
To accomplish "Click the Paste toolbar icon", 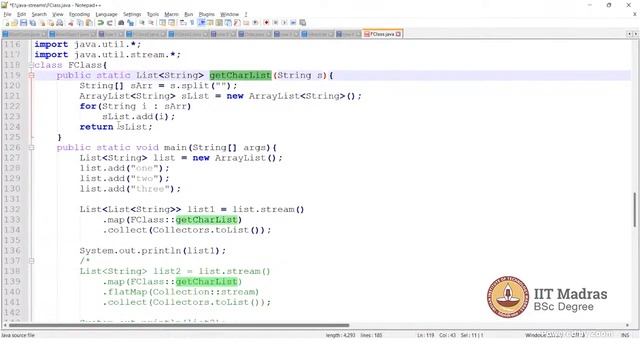I will pos(89,22).
